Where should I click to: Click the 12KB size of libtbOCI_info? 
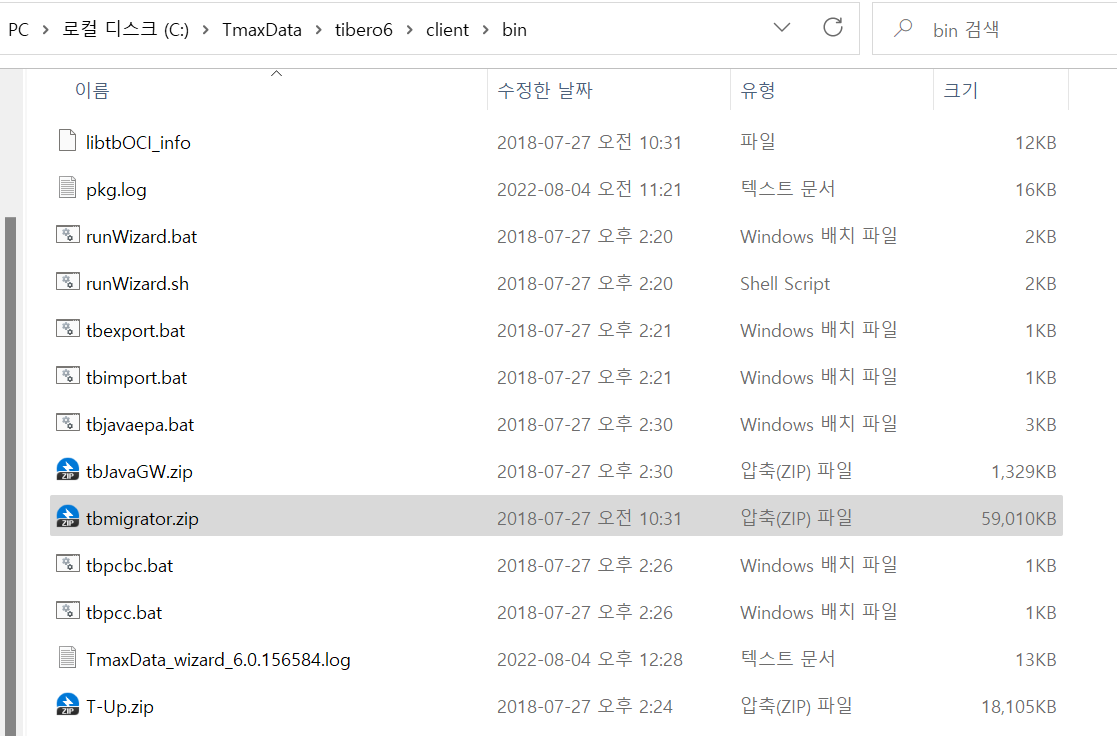(x=1036, y=142)
